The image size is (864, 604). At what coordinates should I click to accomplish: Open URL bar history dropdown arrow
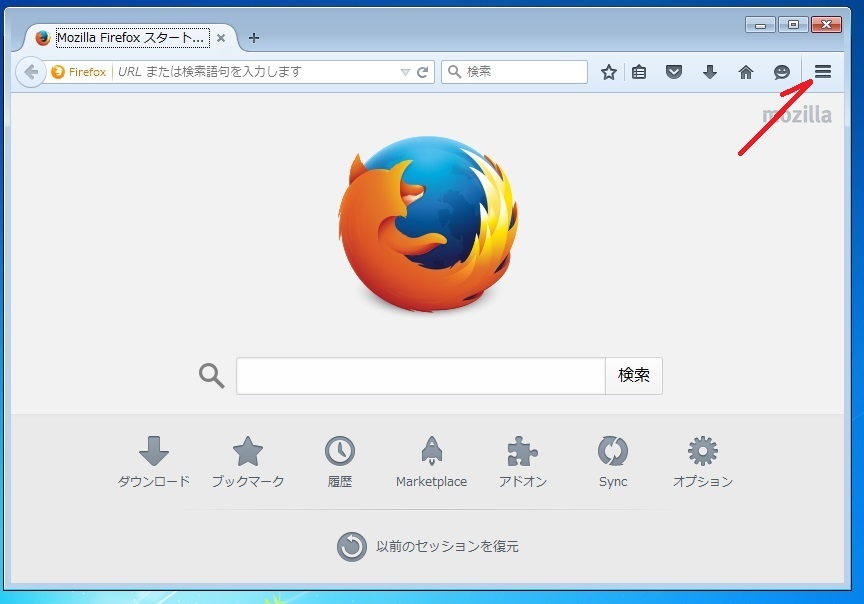coord(405,72)
